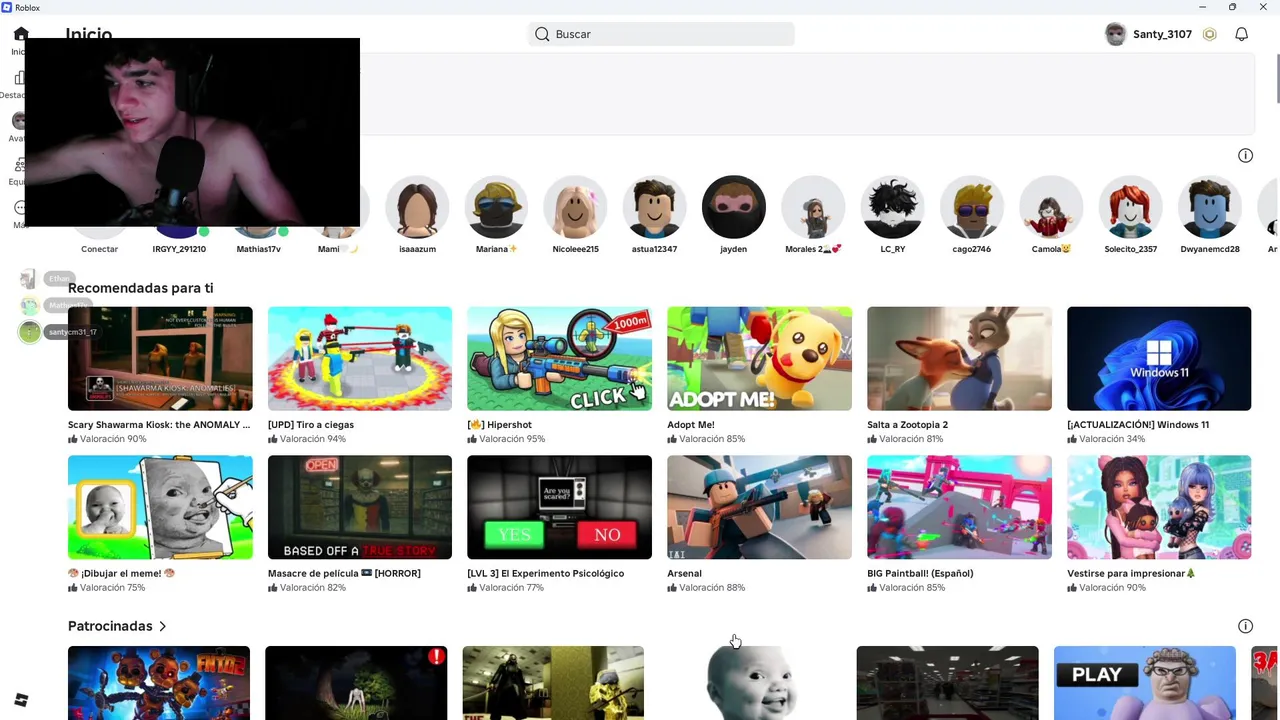Click Destacados icon in left sidebar
Screen dimensions: 1280x720
pyautogui.click(x=19, y=79)
